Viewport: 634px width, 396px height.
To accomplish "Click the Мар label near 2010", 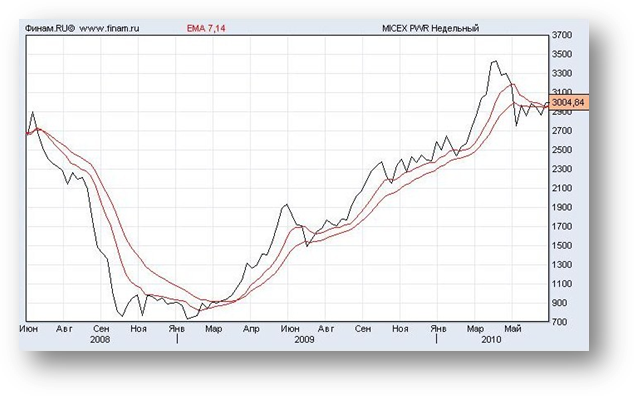I will tap(475, 329).
